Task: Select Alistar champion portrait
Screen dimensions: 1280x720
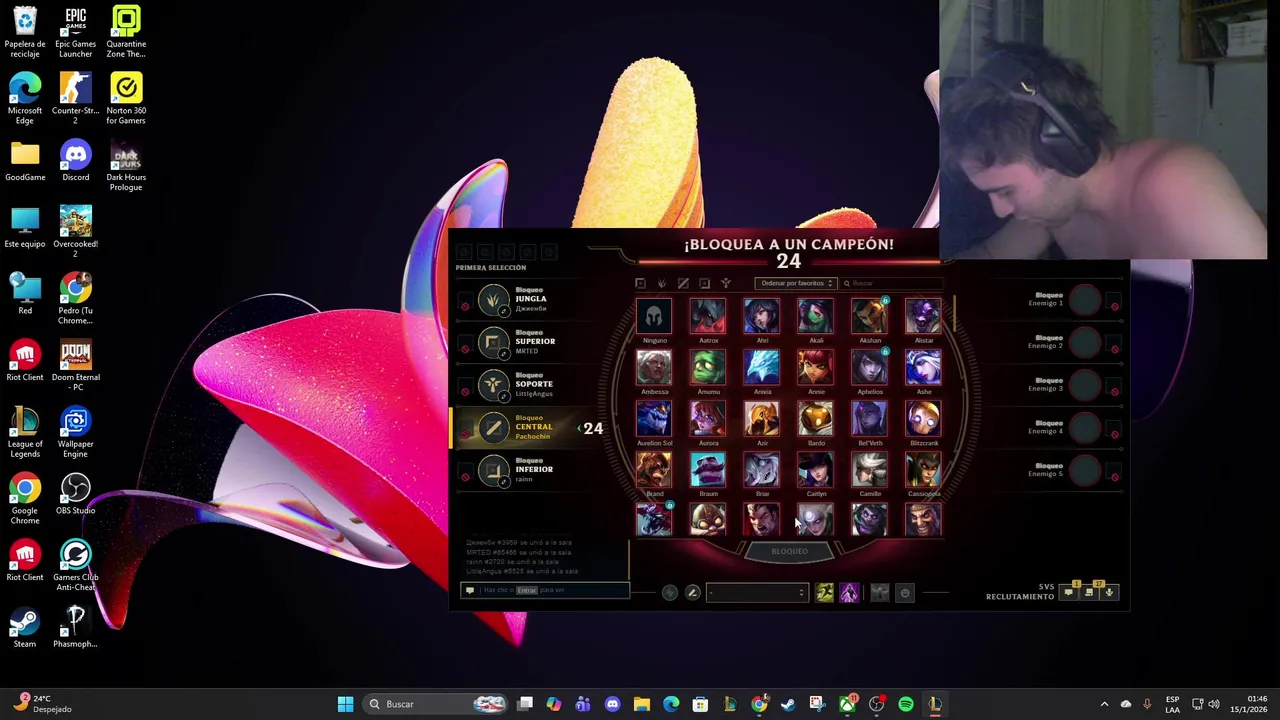Action: [924, 317]
